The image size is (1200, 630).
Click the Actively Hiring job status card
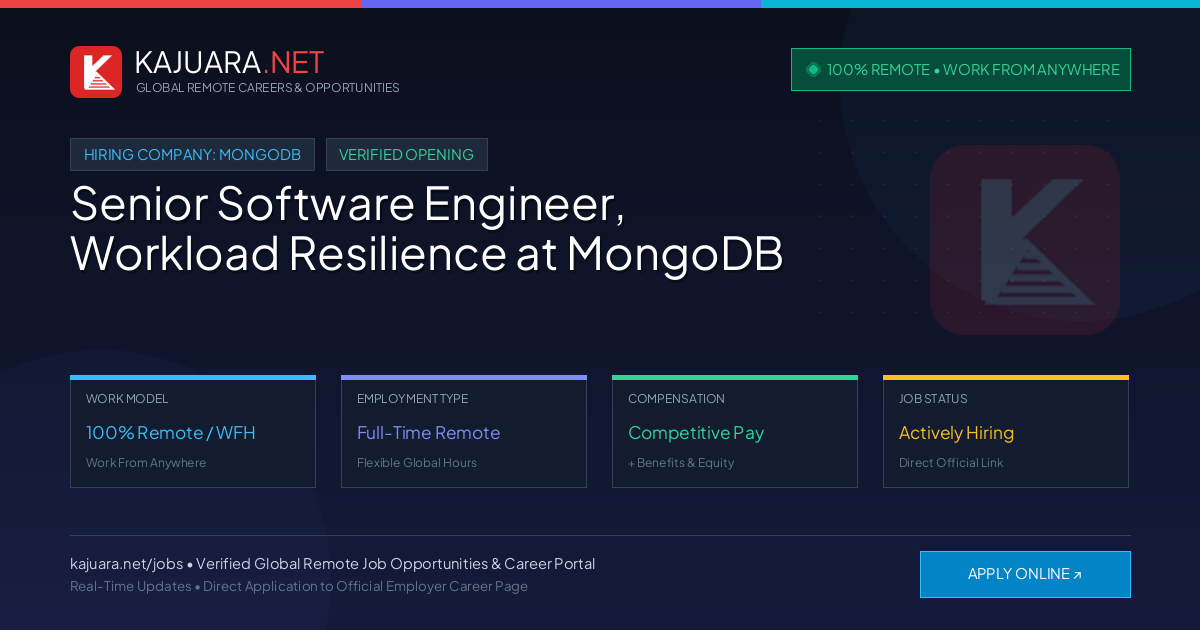(1006, 431)
